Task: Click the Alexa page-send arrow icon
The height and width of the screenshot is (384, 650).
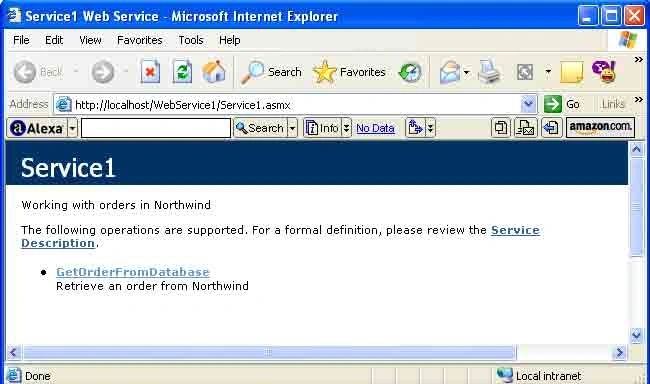Action: click(415, 128)
